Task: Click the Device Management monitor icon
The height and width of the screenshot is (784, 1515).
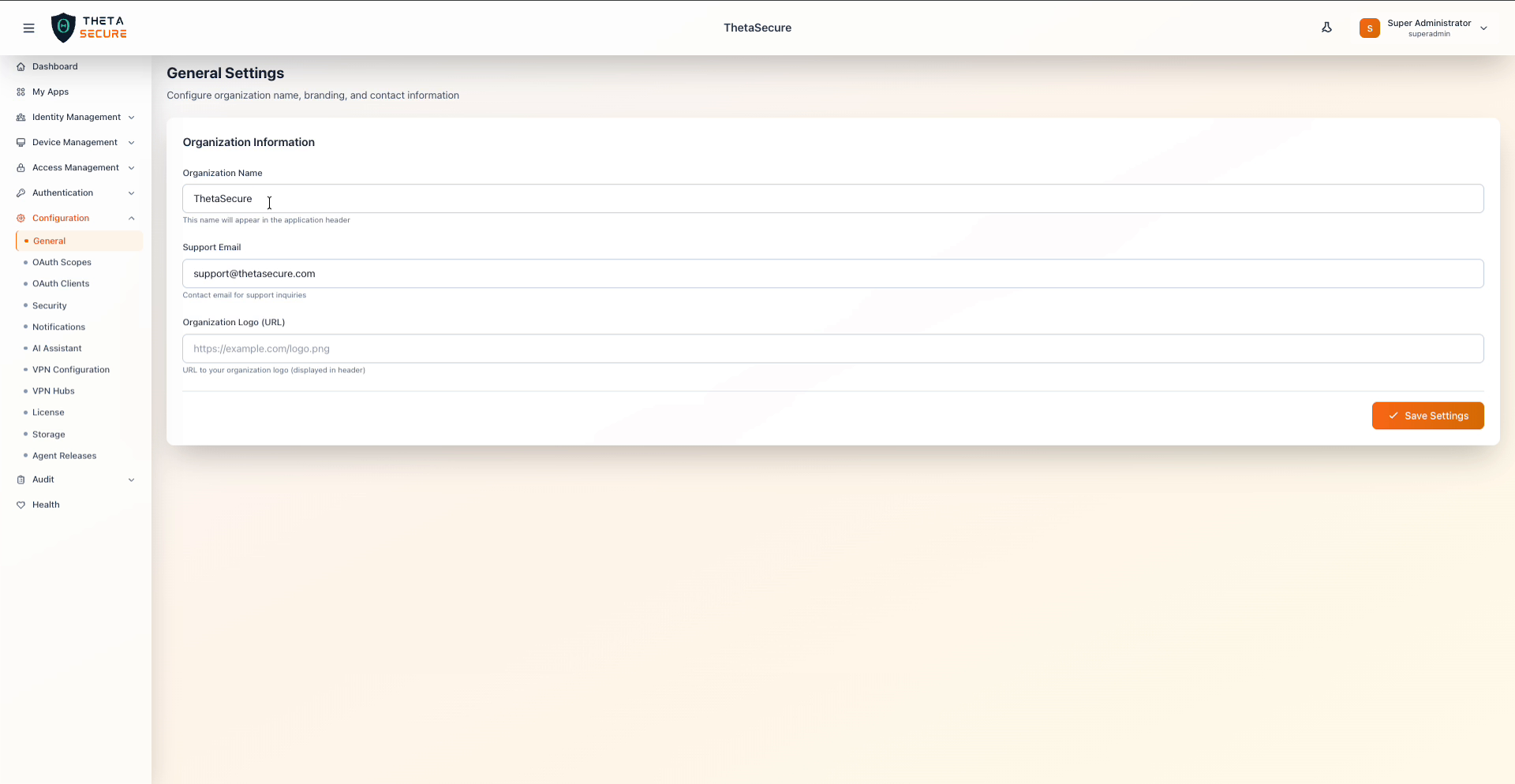Action: [x=21, y=142]
